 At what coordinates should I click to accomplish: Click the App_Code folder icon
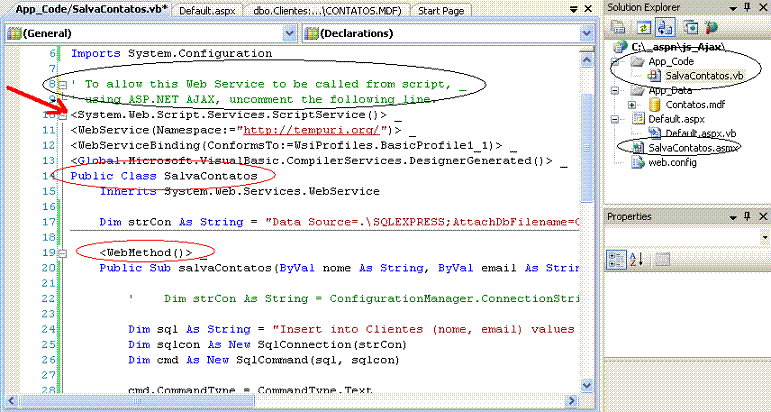tap(637, 61)
